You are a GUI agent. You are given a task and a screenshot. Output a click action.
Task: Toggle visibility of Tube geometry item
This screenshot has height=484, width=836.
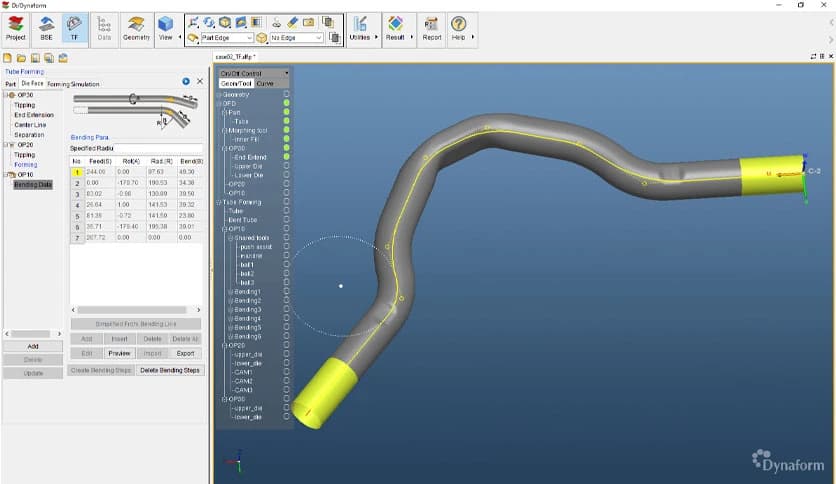pos(286,121)
